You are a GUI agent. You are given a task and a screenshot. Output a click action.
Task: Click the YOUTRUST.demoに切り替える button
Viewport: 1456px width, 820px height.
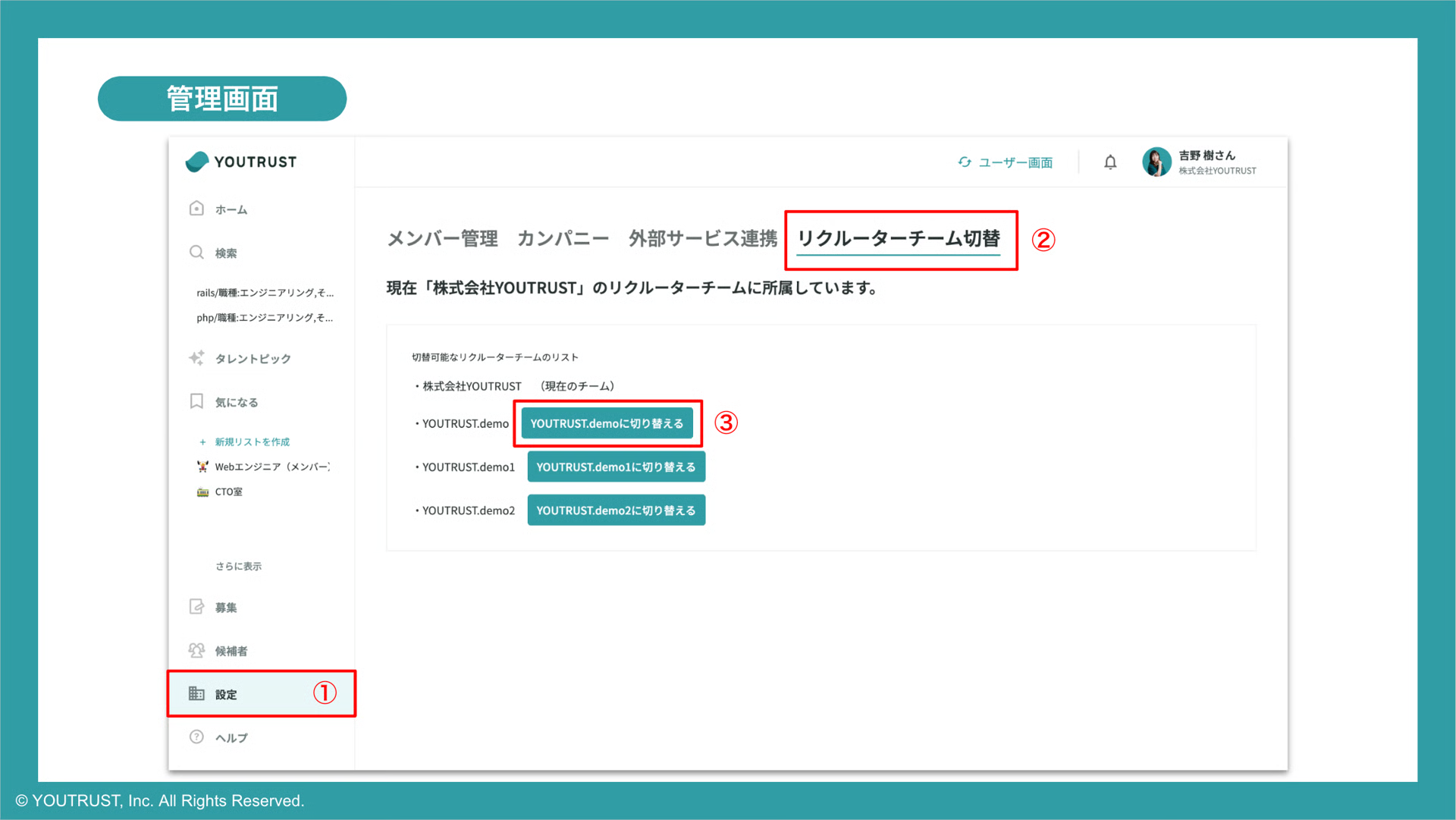point(607,423)
